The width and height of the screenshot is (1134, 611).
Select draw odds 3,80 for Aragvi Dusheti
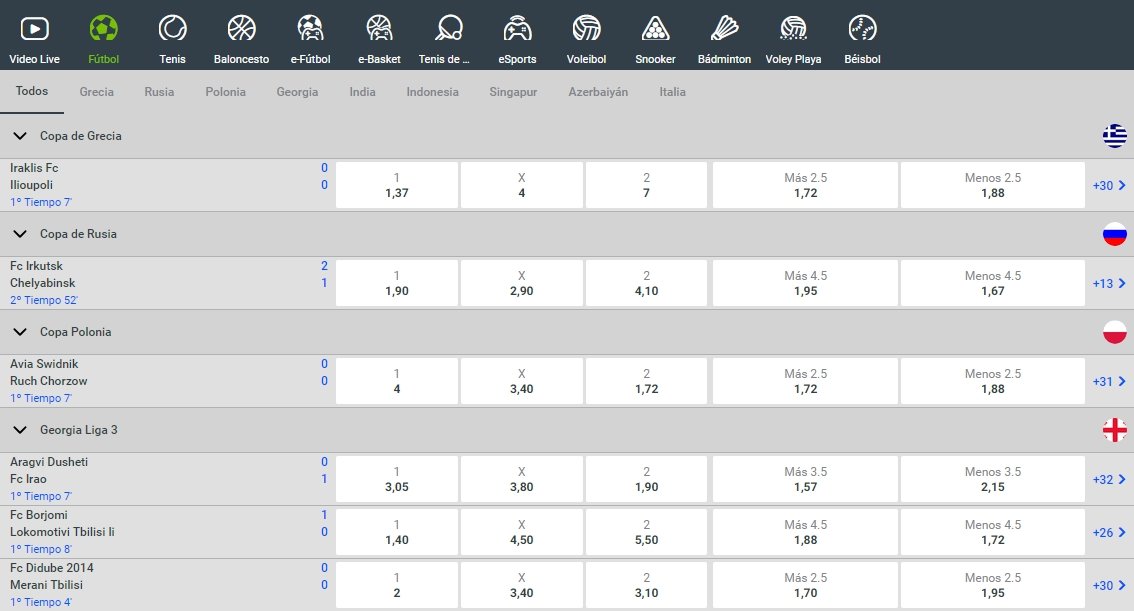click(x=521, y=479)
